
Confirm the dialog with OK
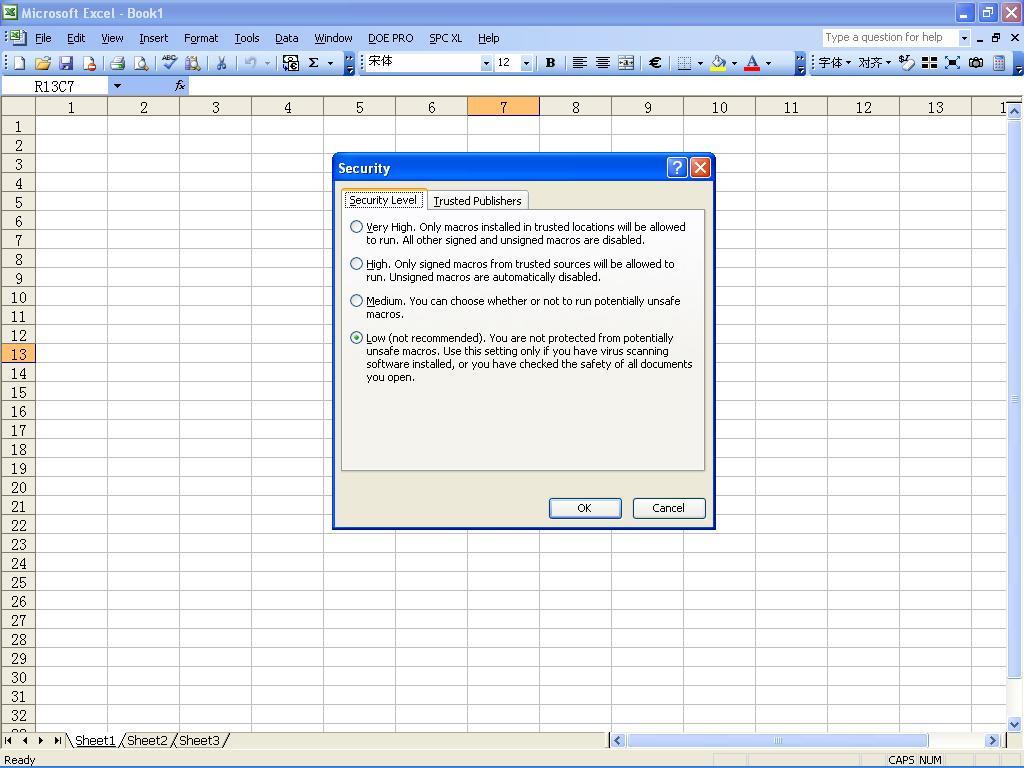tap(584, 508)
